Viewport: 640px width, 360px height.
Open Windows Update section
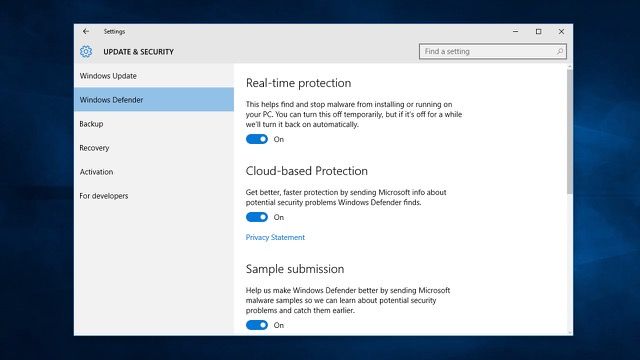click(x=154, y=76)
